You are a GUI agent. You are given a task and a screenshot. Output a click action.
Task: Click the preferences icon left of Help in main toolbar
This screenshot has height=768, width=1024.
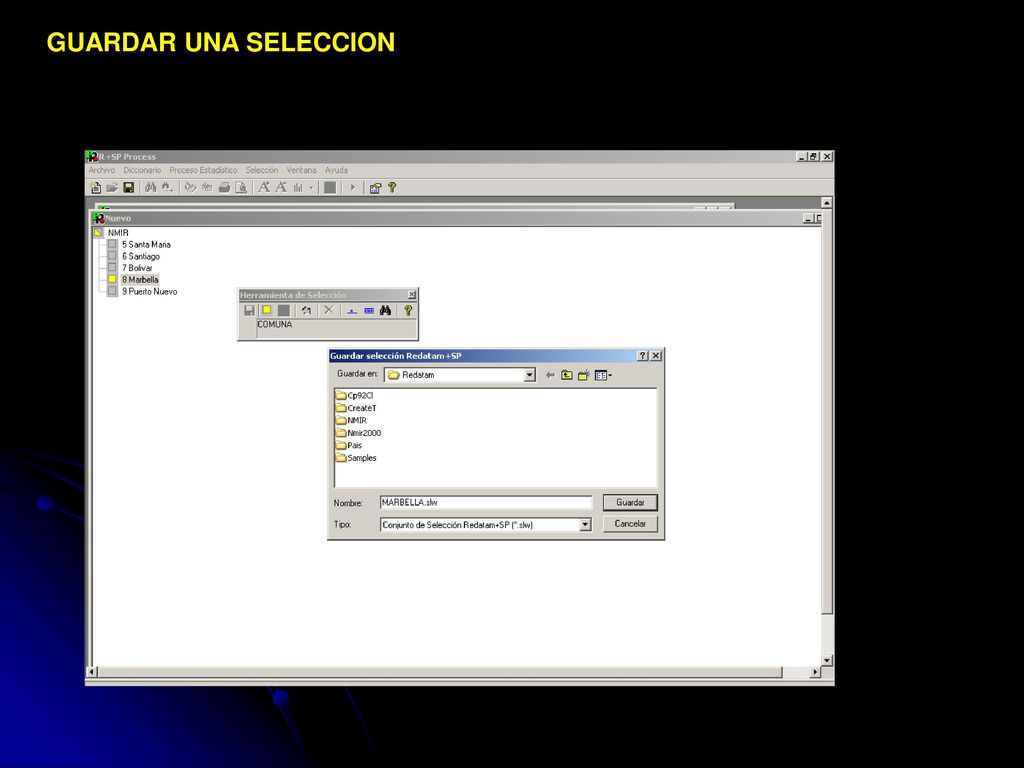click(375, 188)
